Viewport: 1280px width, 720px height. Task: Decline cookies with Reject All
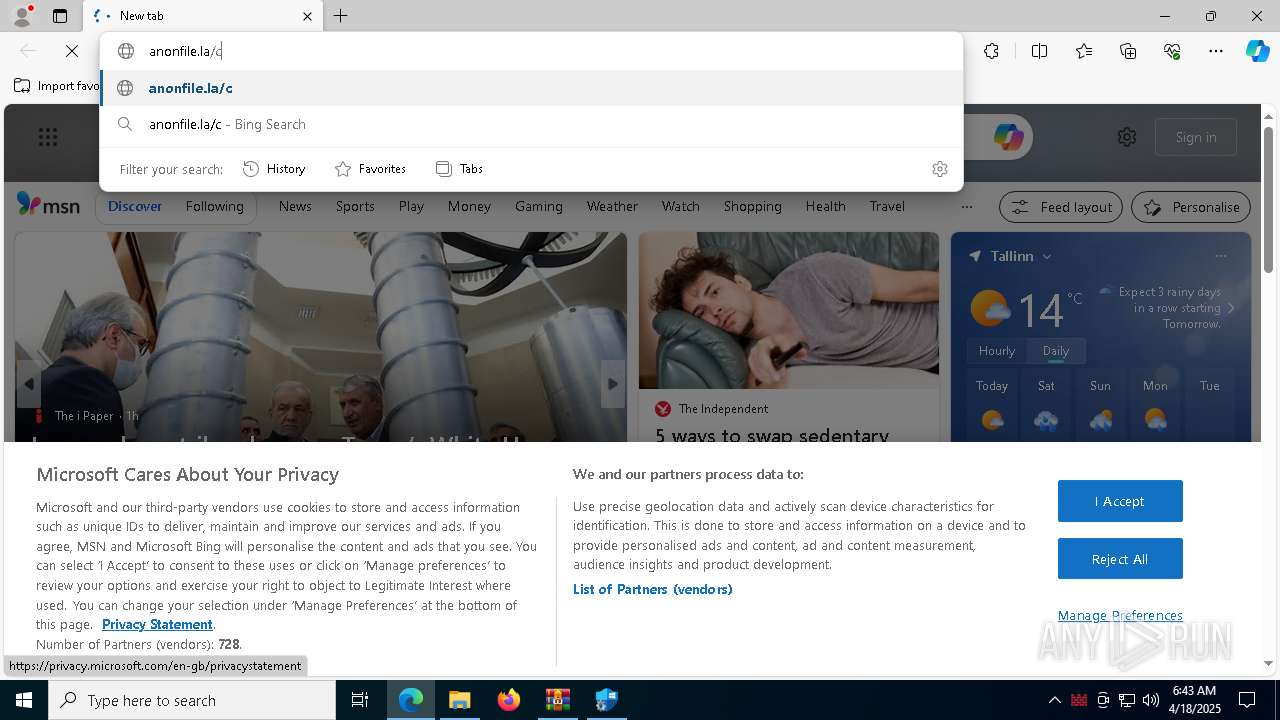click(x=1120, y=559)
